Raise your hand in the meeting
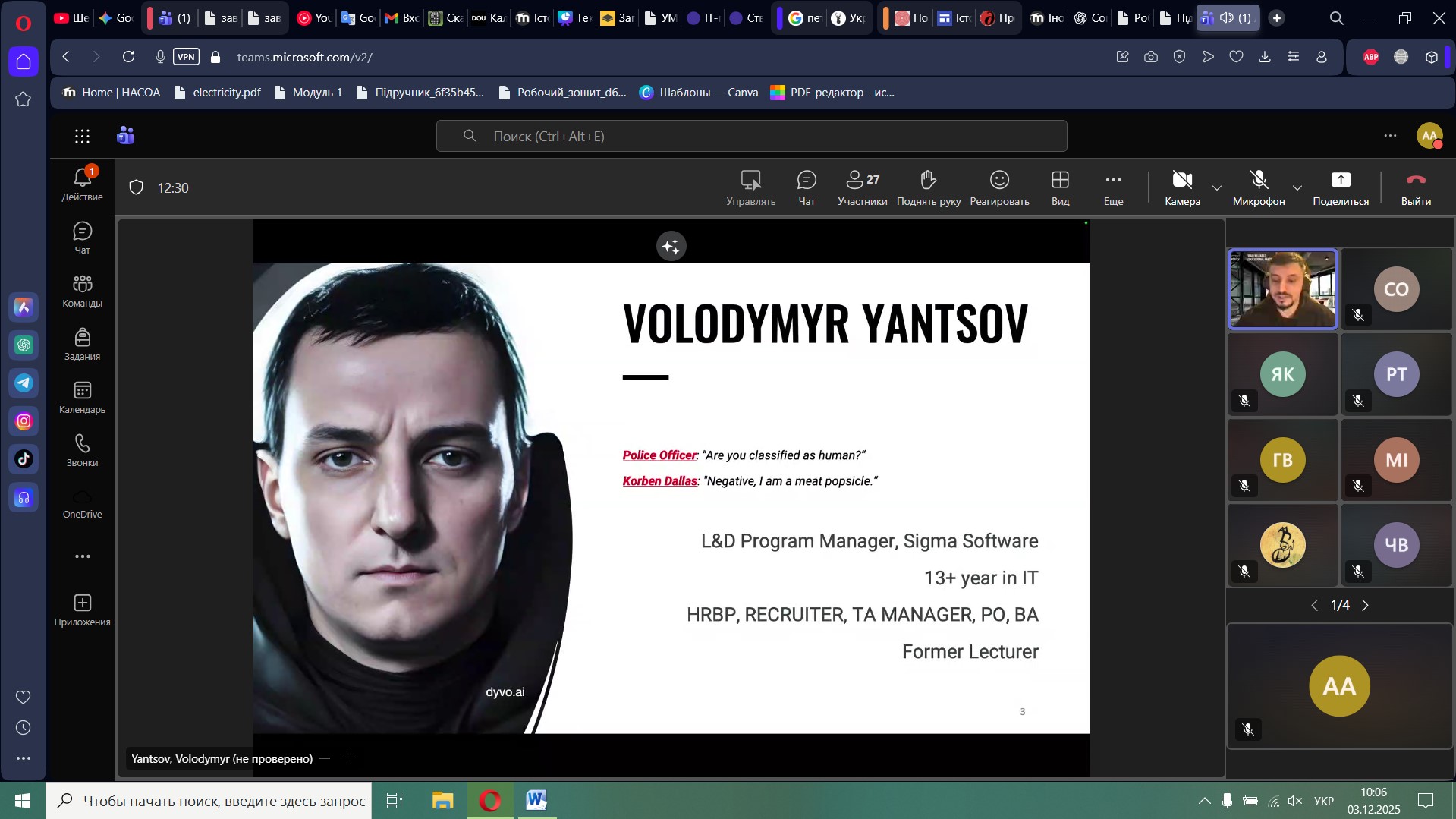The width and height of the screenshot is (1456, 819). click(x=928, y=187)
